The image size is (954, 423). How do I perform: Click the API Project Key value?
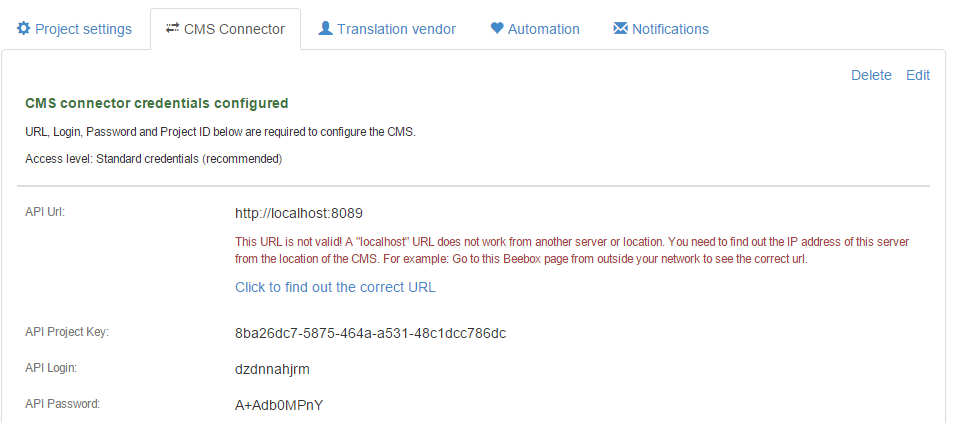click(370, 333)
